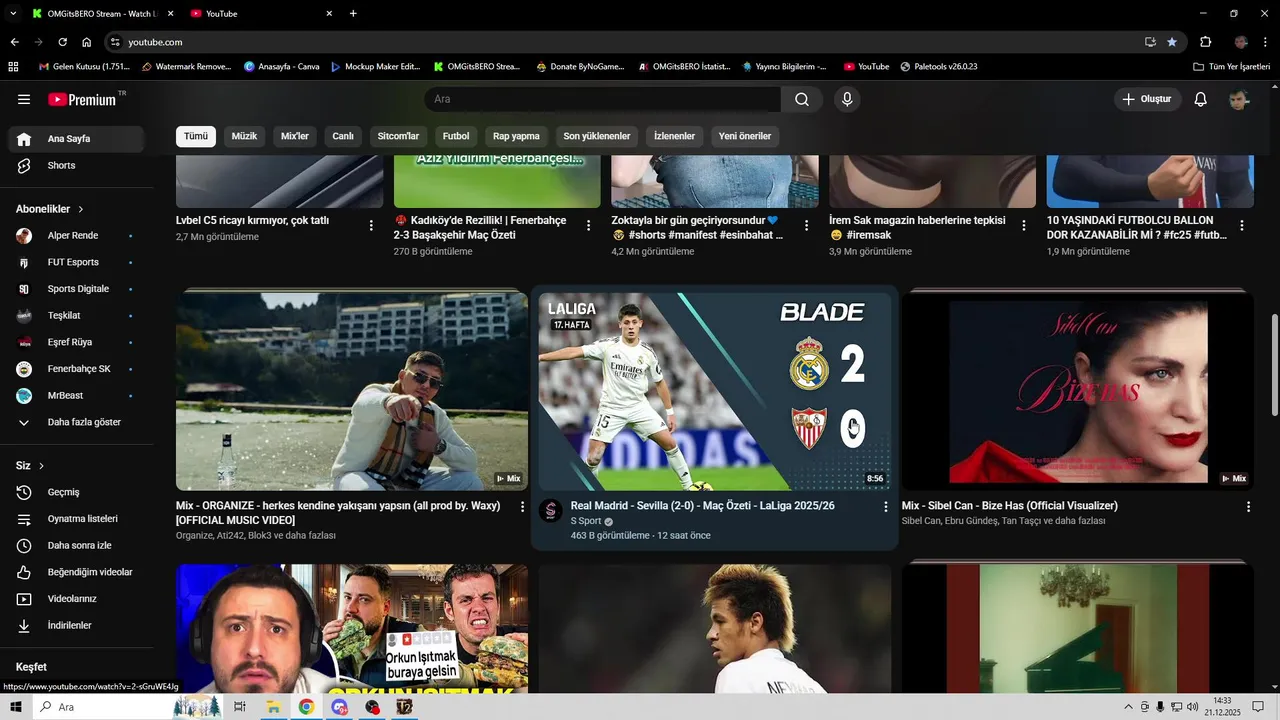The height and width of the screenshot is (720, 1280).
Task: Open the notifications bell
Action: tap(1201, 99)
